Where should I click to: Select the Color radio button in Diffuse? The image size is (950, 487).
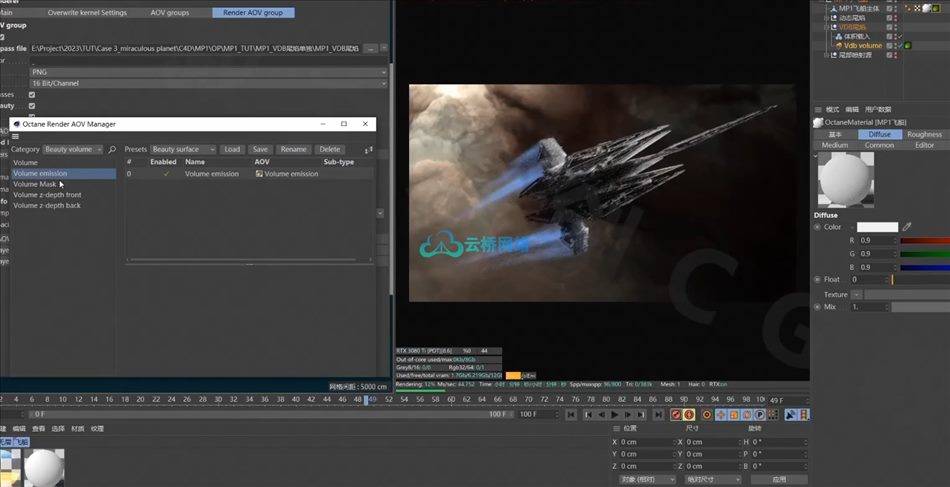coord(817,227)
